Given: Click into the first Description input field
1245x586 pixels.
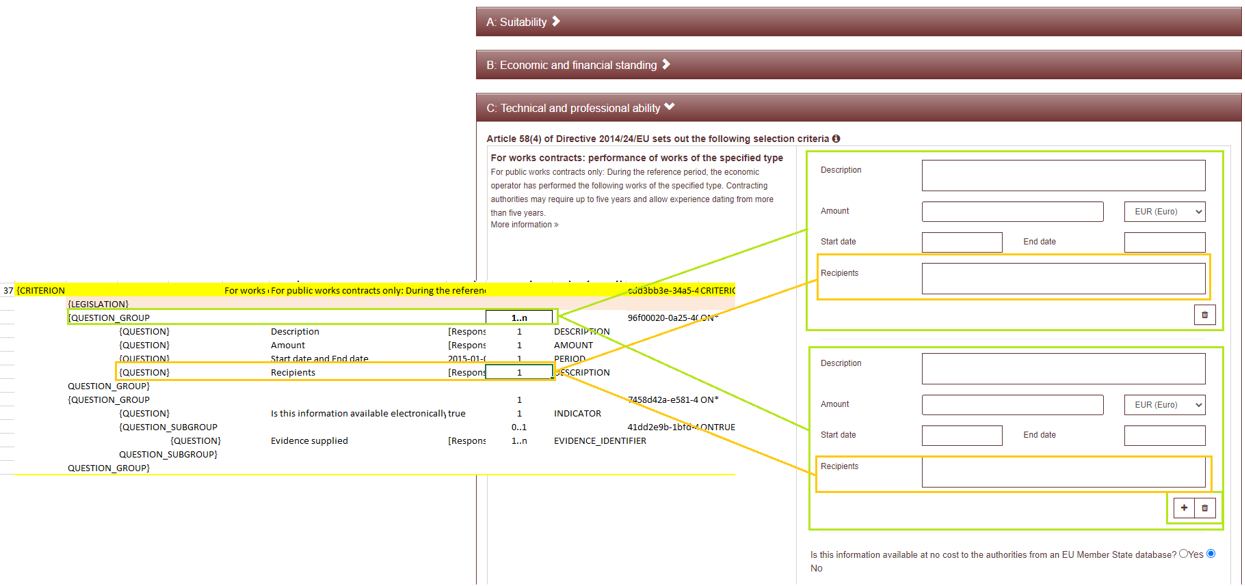Looking at the screenshot, I should click(x=1062, y=175).
